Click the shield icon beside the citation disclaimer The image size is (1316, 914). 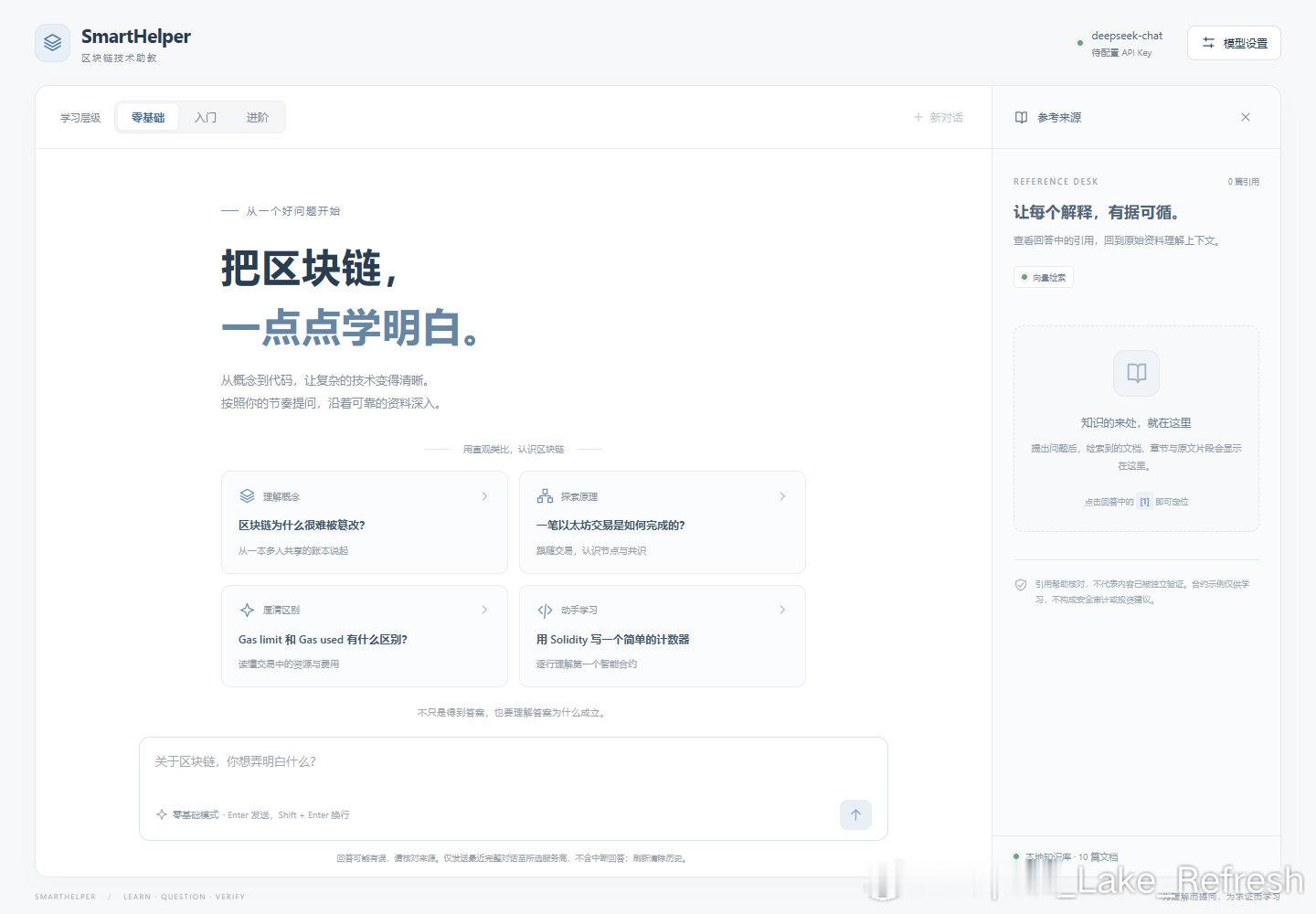pos(1021,585)
